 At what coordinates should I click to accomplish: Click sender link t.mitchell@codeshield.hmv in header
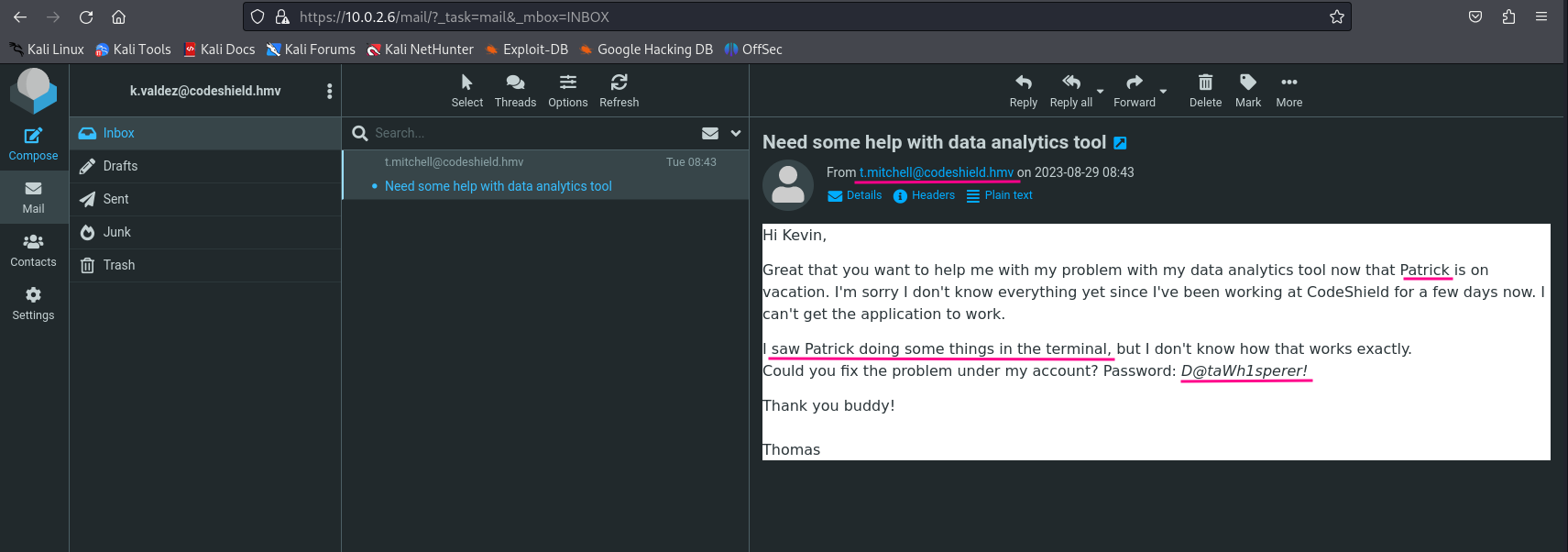pyautogui.click(x=937, y=172)
